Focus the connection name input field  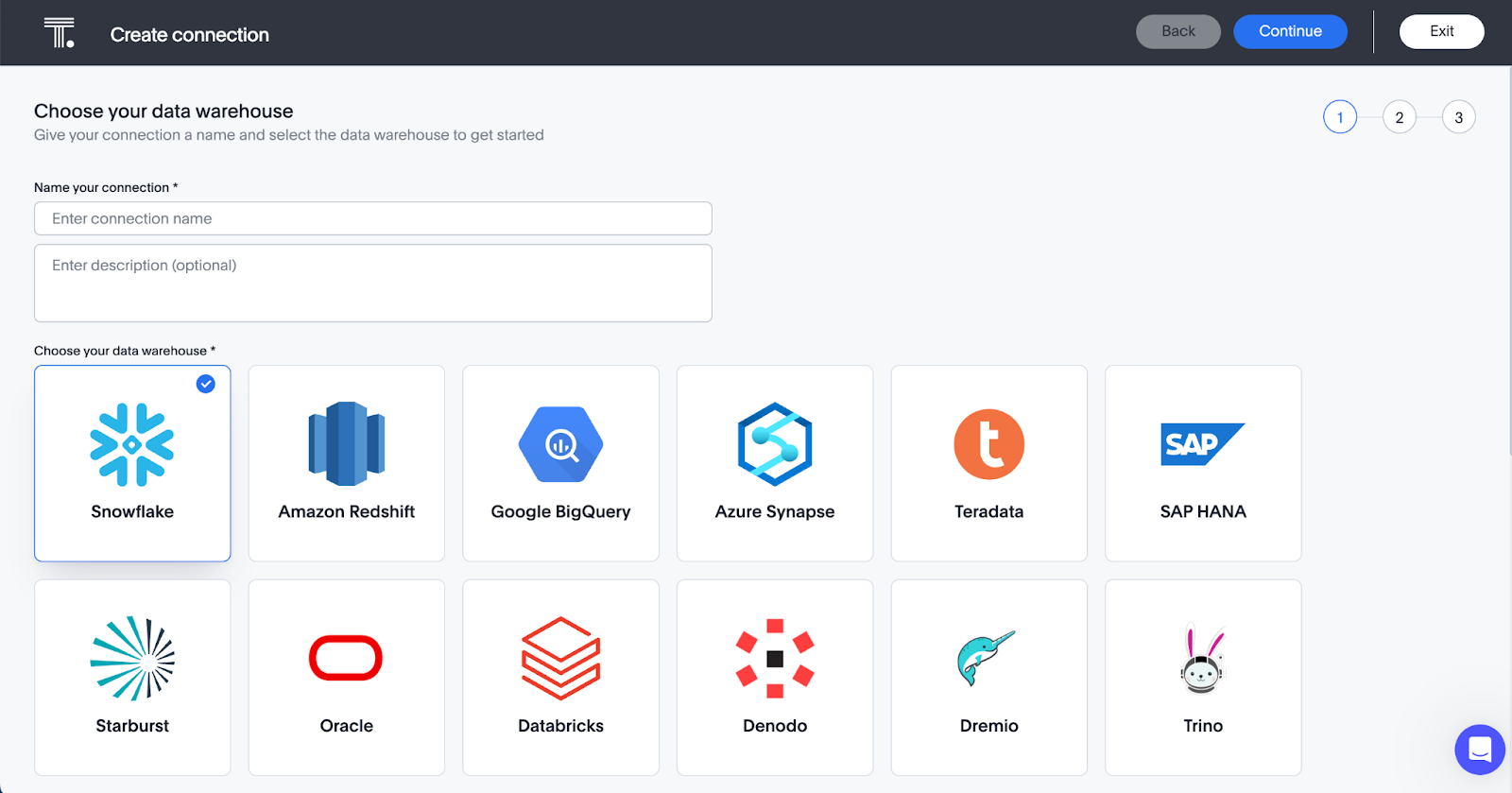(x=372, y=218)
